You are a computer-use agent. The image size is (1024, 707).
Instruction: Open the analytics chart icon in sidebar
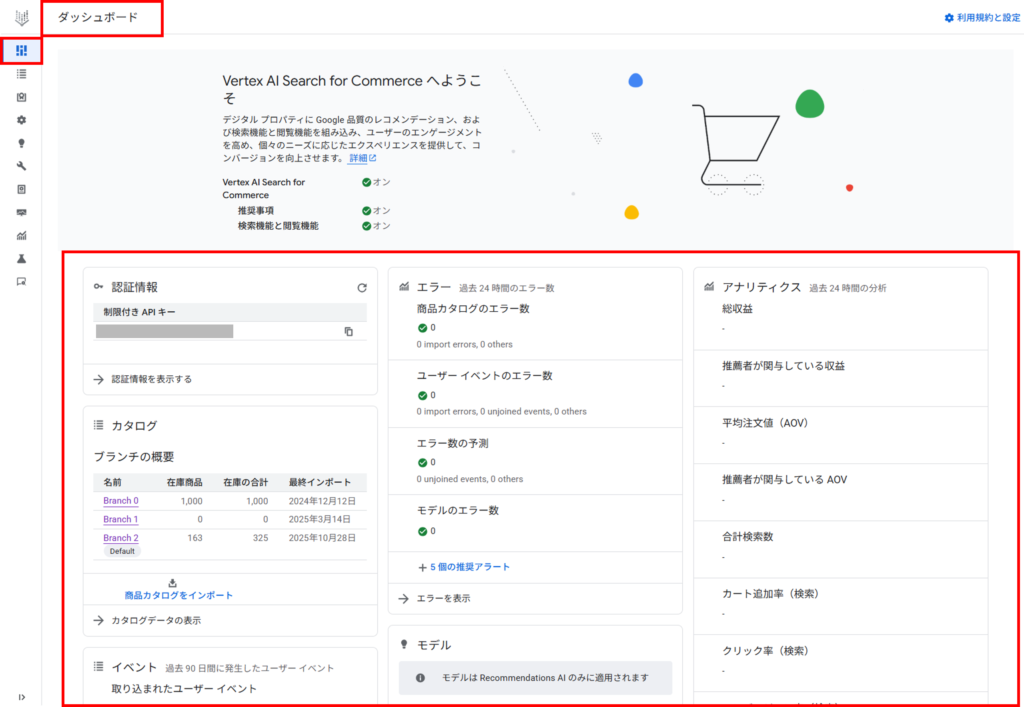[22, 236]
